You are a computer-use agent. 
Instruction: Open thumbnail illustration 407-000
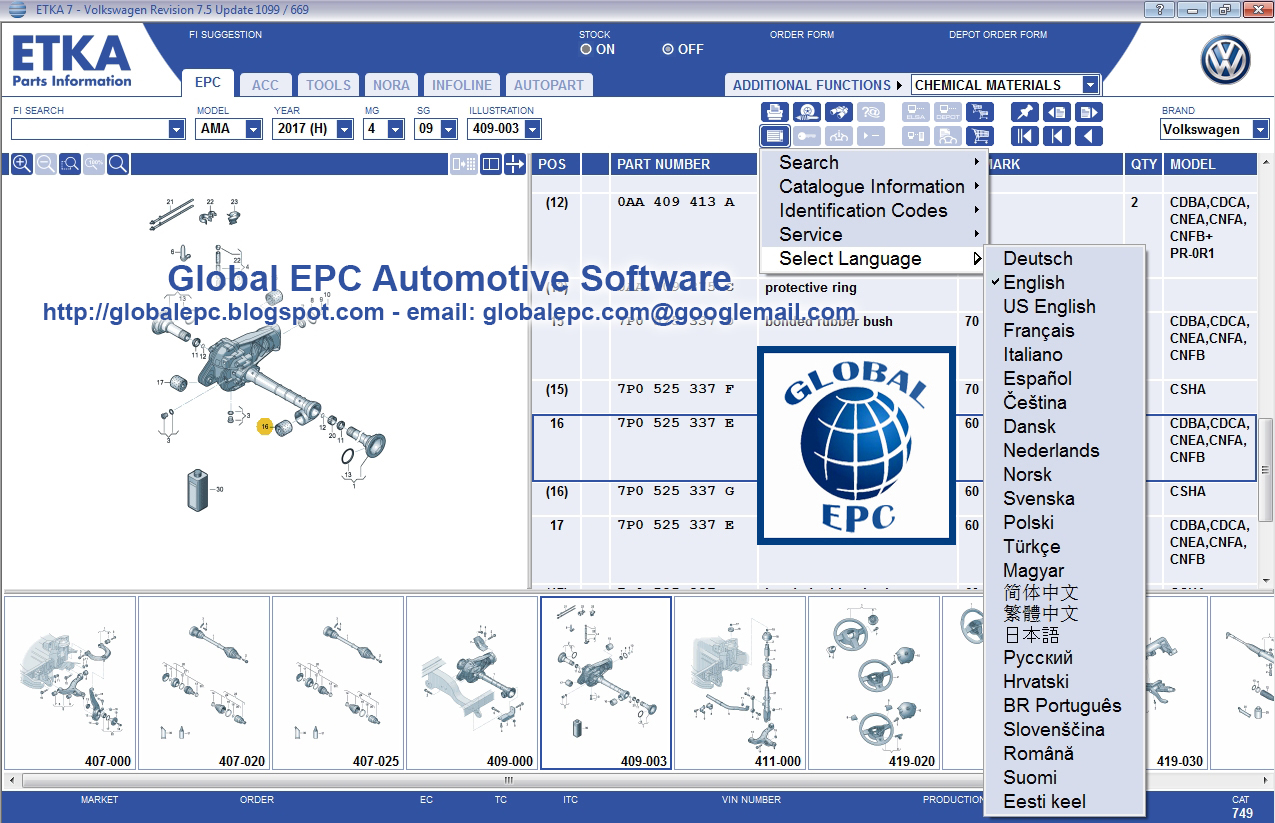(x=70, y=683)
